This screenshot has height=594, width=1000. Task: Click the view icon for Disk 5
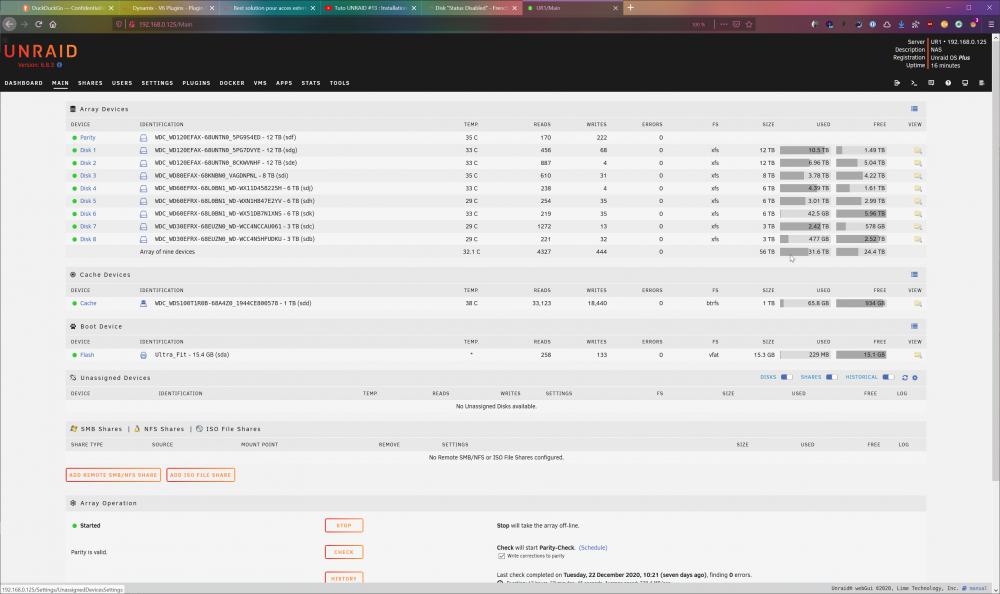pyautogui.click(x=918, y=202)
